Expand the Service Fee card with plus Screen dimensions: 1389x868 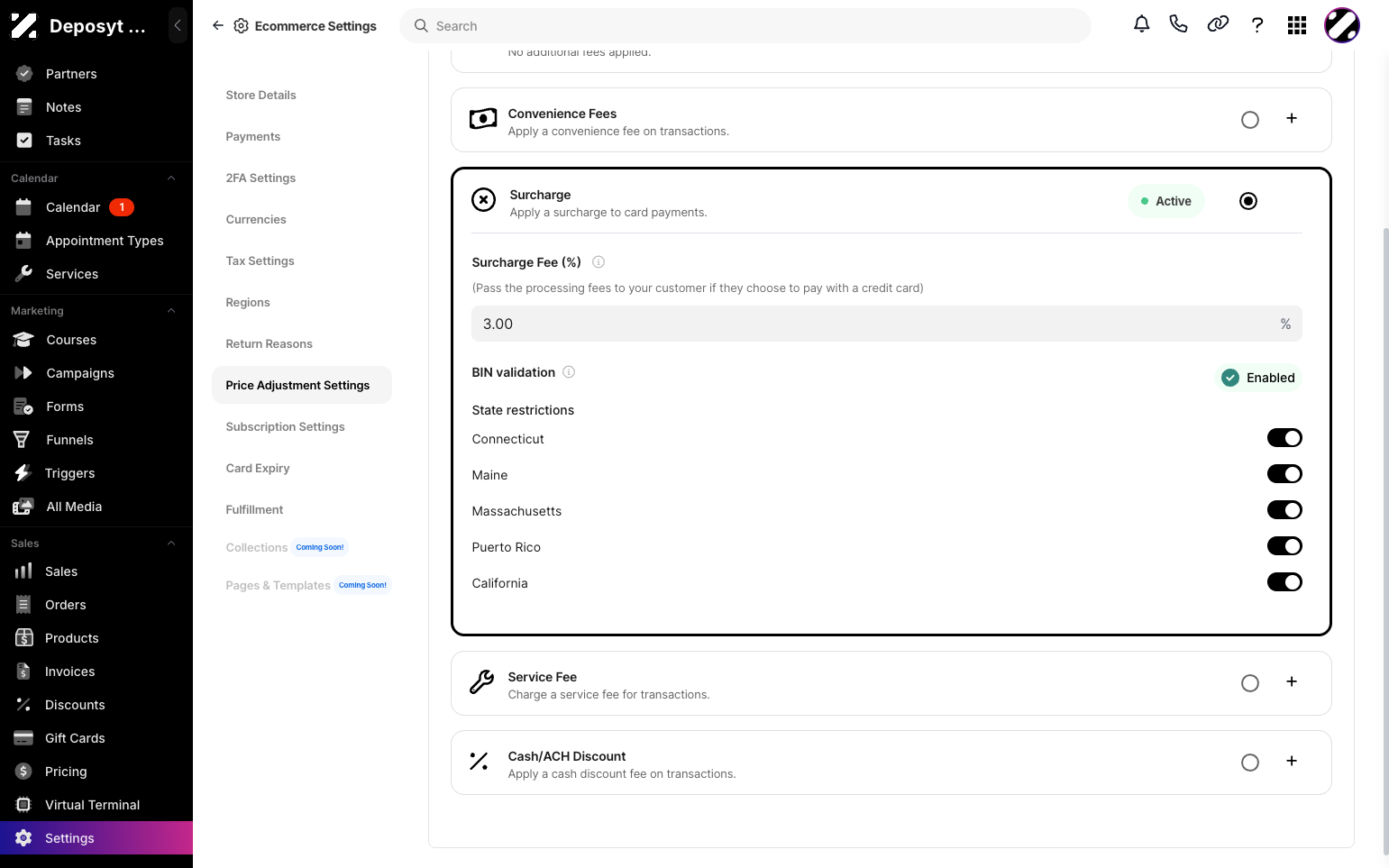click(x=1292, y=681)
